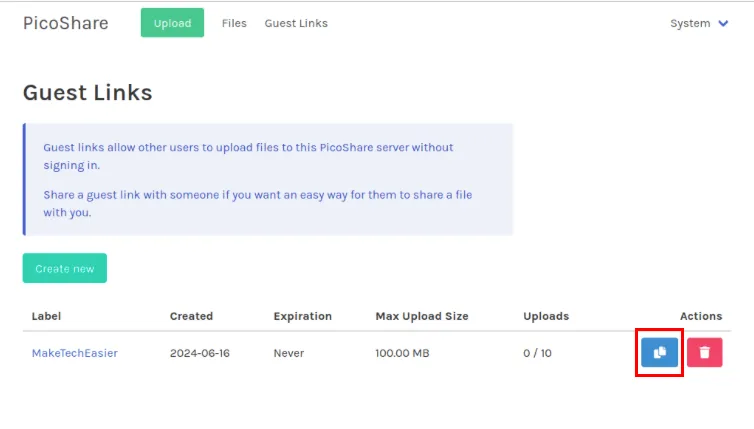The width and height of the screenshot is (754, 429).
Task: Open the MakeTechEasier label link
Action: click(75, 353)
